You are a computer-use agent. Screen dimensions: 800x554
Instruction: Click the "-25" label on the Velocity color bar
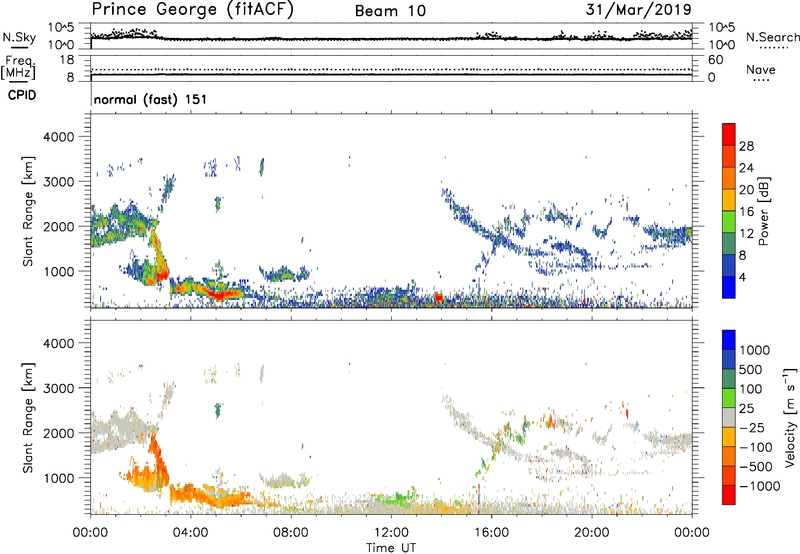[x=752, y=428]
